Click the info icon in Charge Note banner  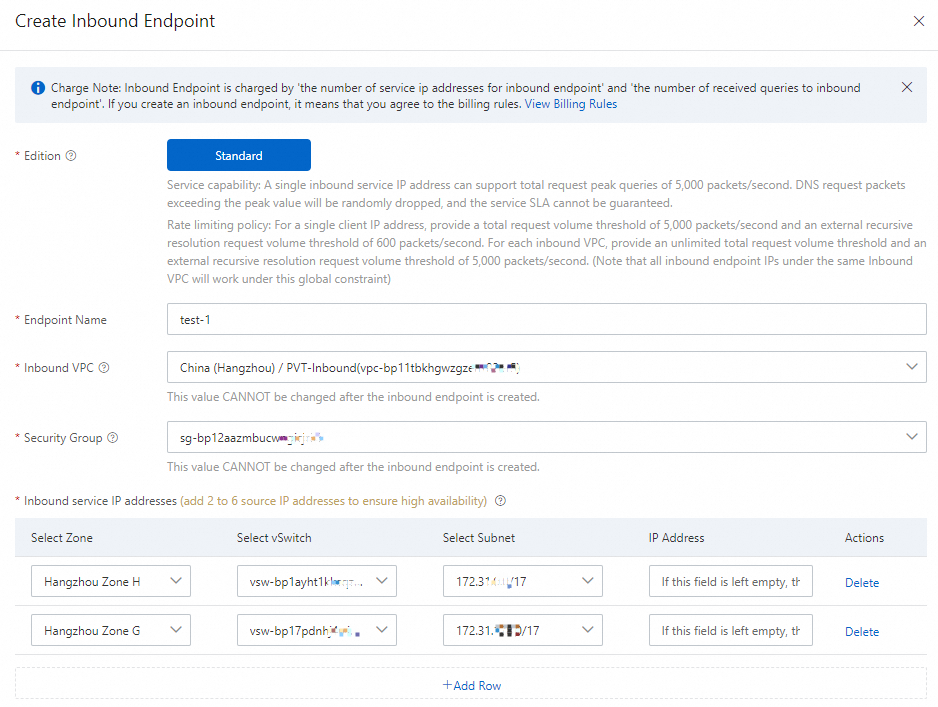[x=38, y=88]
